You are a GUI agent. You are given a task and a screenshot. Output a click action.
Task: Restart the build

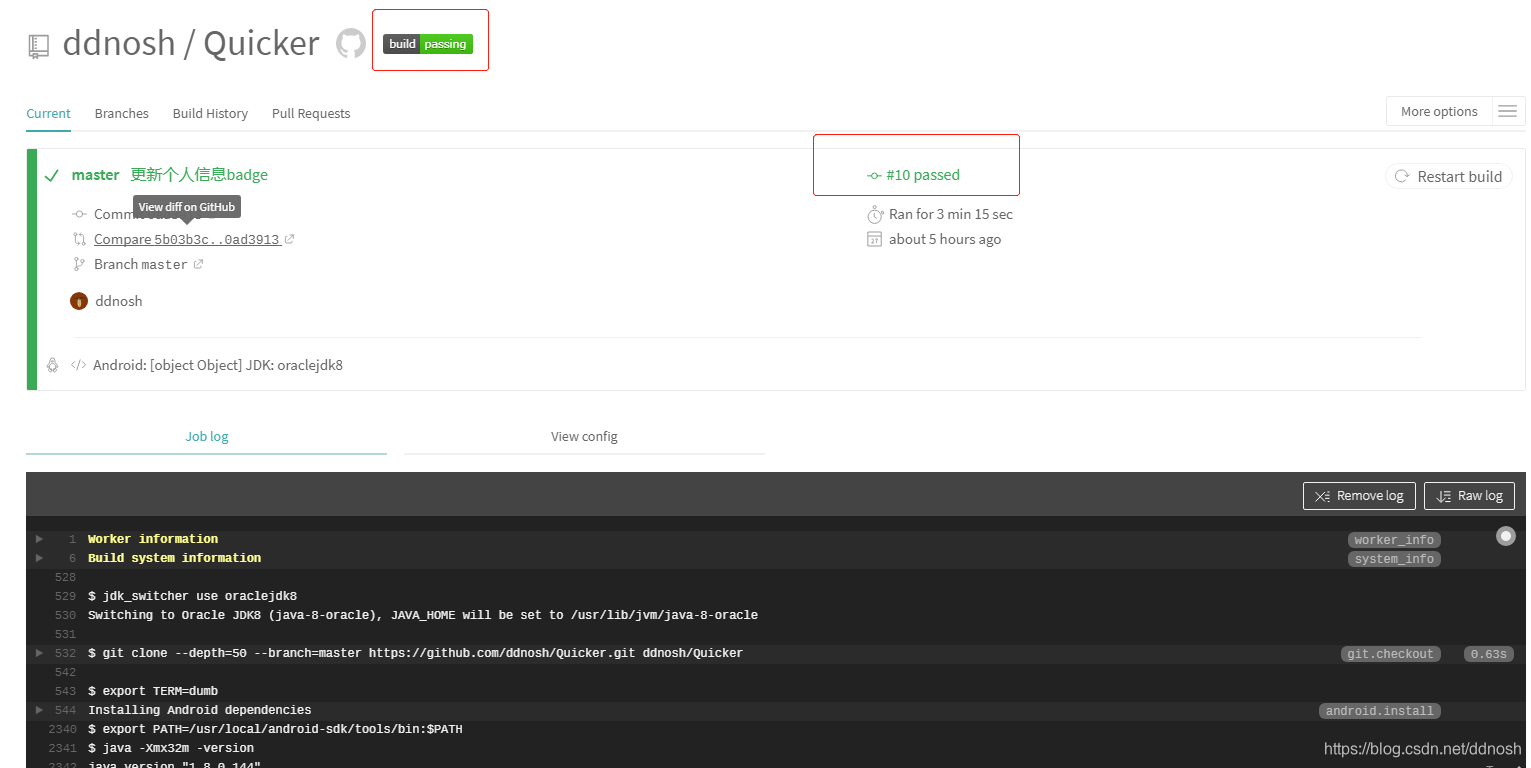[x=1448, y=176]
